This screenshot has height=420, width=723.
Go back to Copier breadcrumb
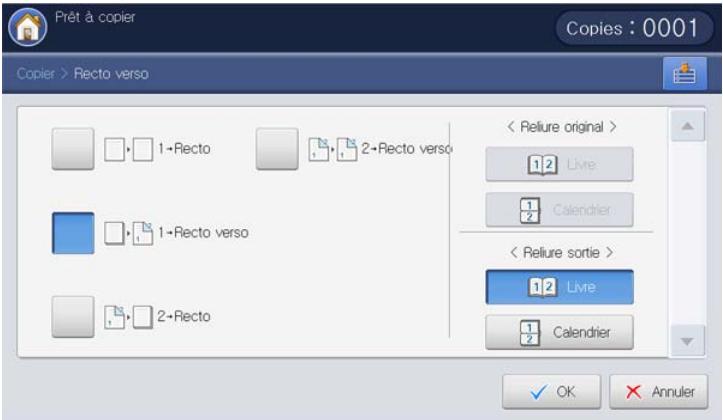pos(36,73)
